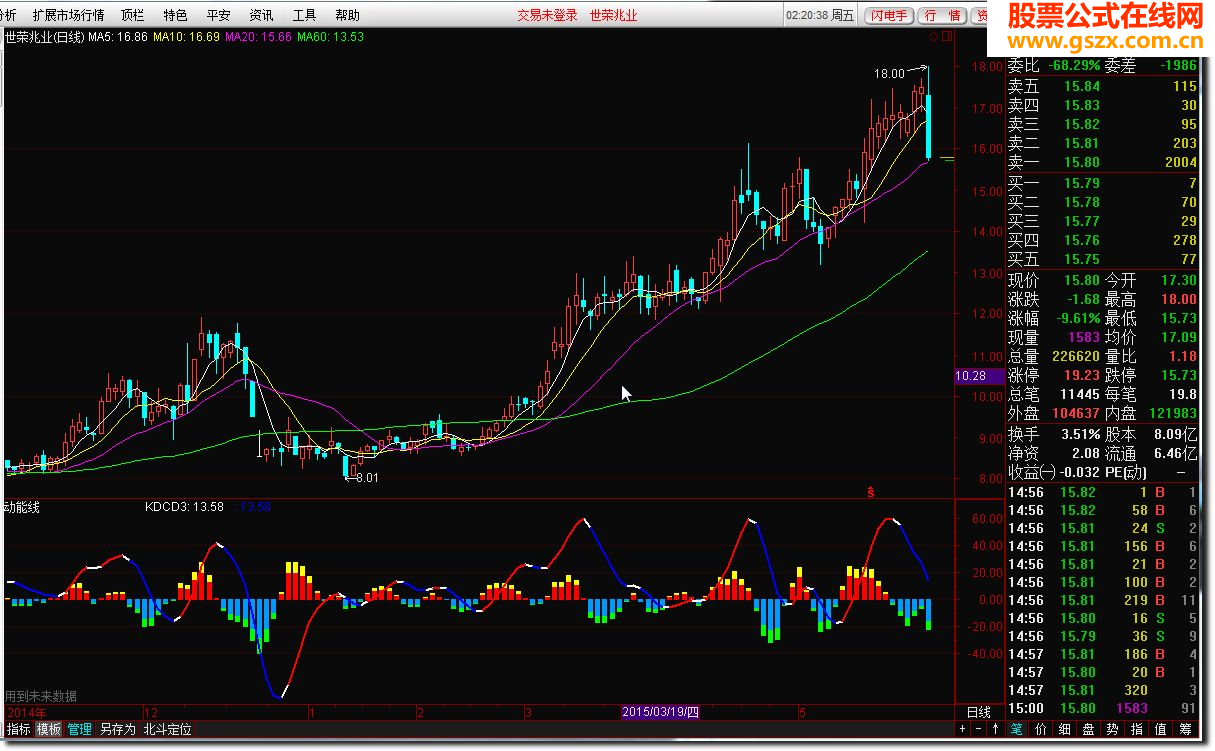Switch to the 指 tab in quote panel
This screenshot has width=1215, height=751.
[1136, 730]
